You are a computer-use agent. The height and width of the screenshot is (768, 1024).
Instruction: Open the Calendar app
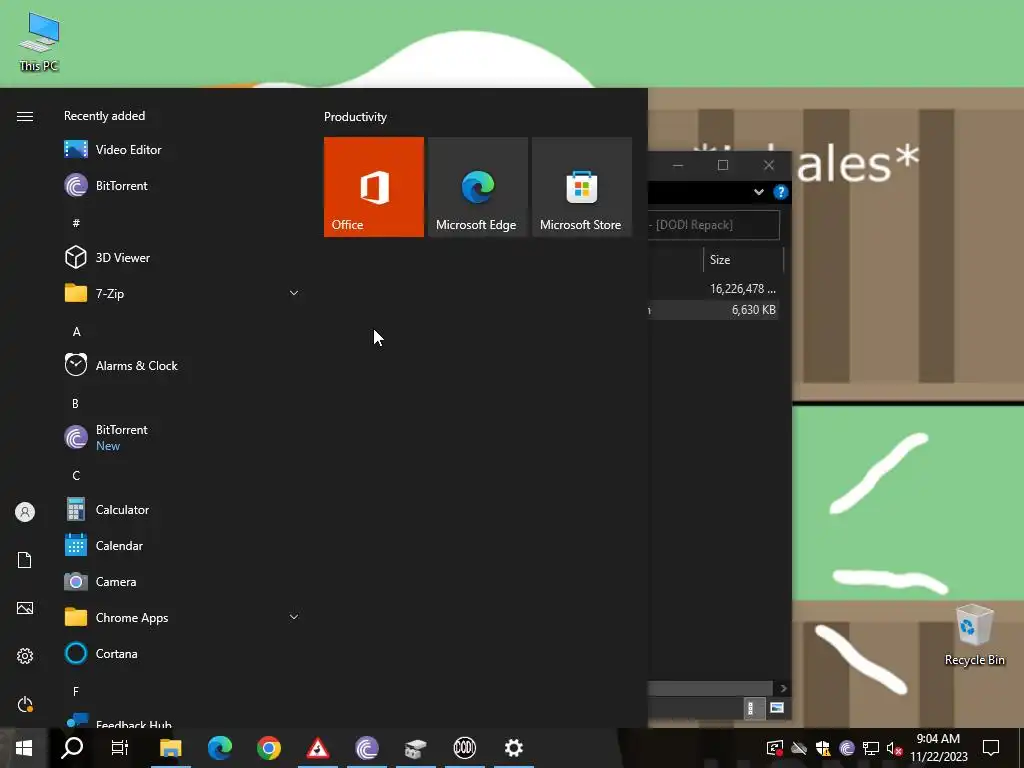(182, 545)
